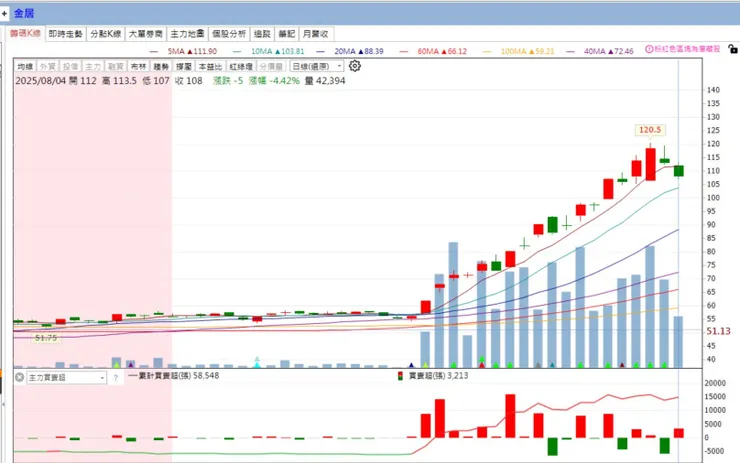Viewport: 740px width, 463px height.
Task: Toggle the 分價量 button
Action: click(x=271, y=67)
